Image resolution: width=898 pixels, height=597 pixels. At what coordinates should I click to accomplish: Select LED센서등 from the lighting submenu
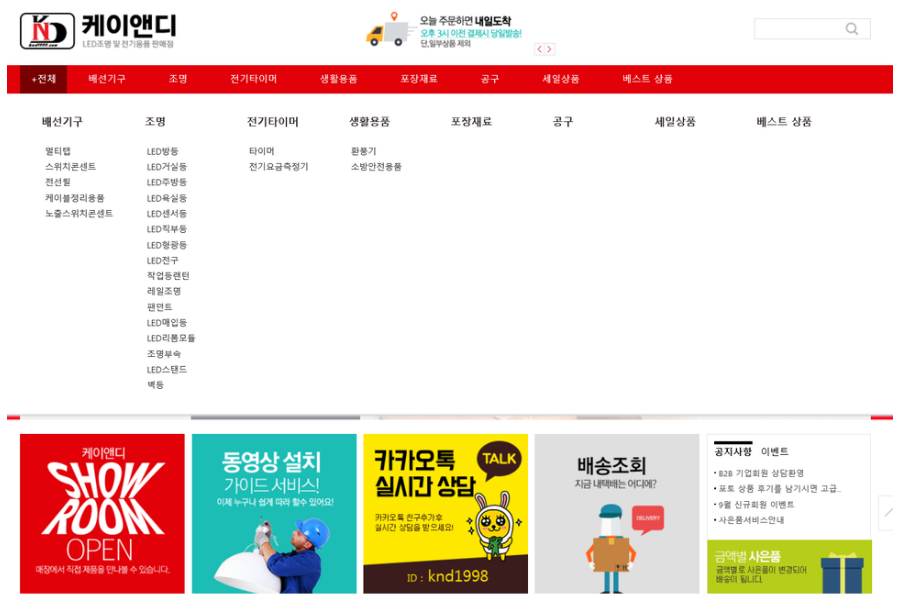pos(167,214)
